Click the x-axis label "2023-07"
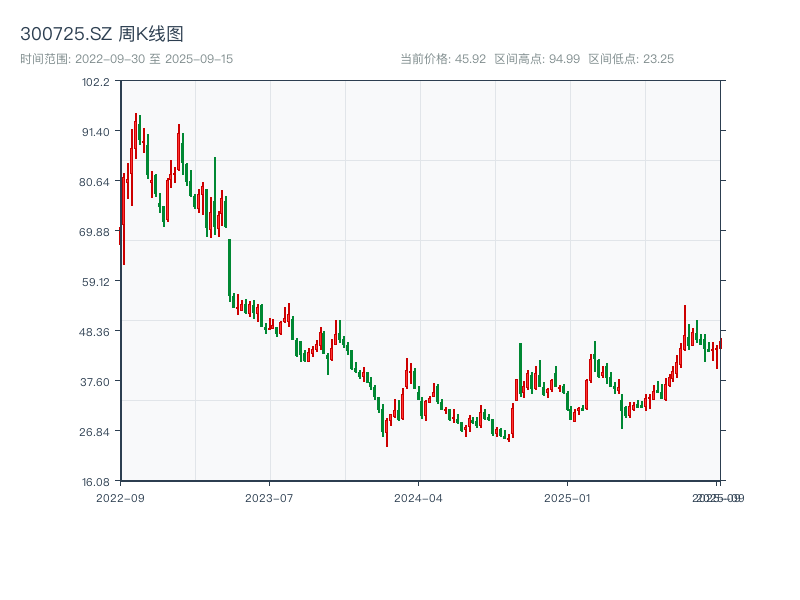 pyautogui.click(x=269, y=498)
